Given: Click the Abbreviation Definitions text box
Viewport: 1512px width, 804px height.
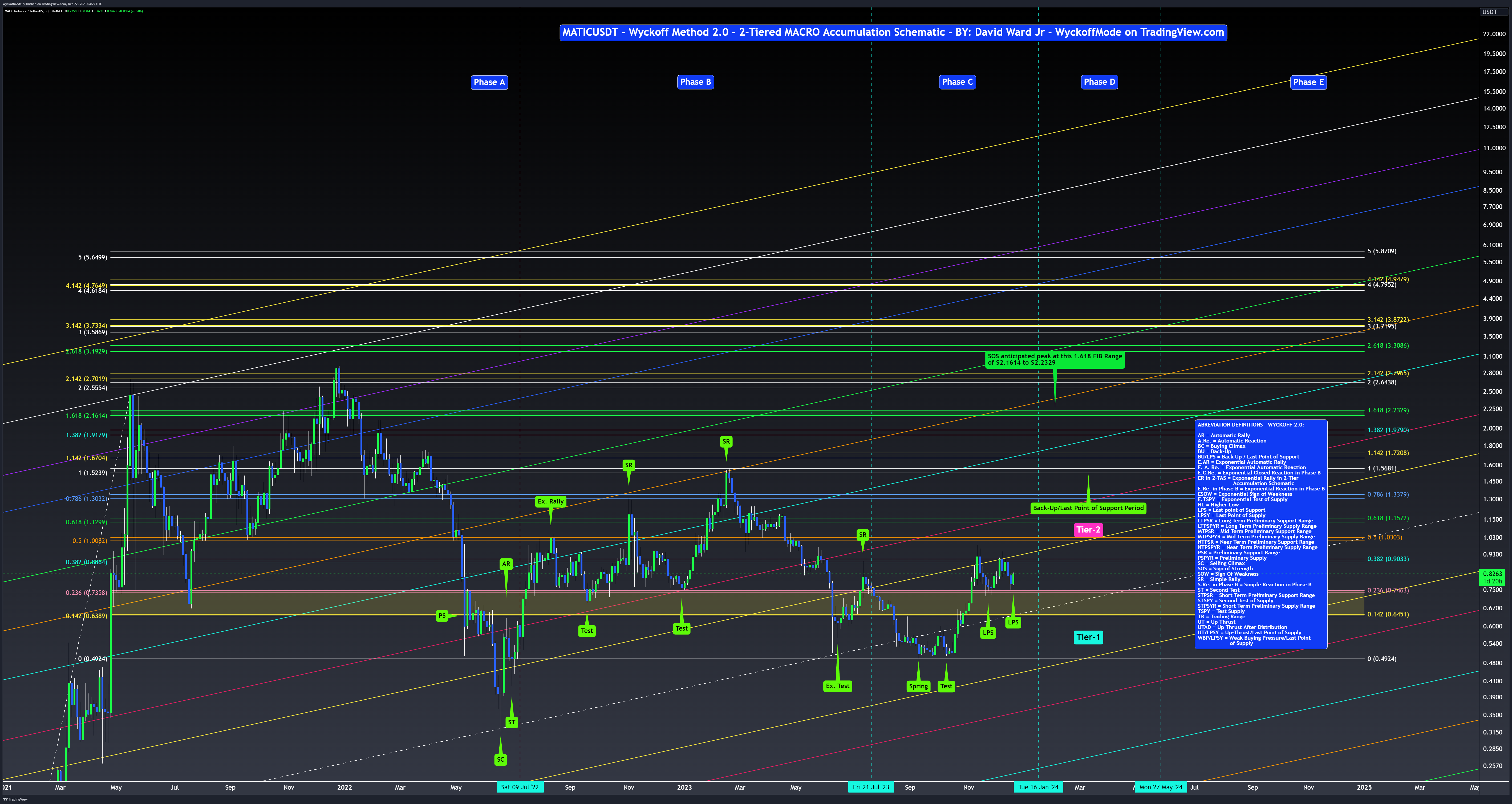Looking at the screenshot, I should [1261, 534].
